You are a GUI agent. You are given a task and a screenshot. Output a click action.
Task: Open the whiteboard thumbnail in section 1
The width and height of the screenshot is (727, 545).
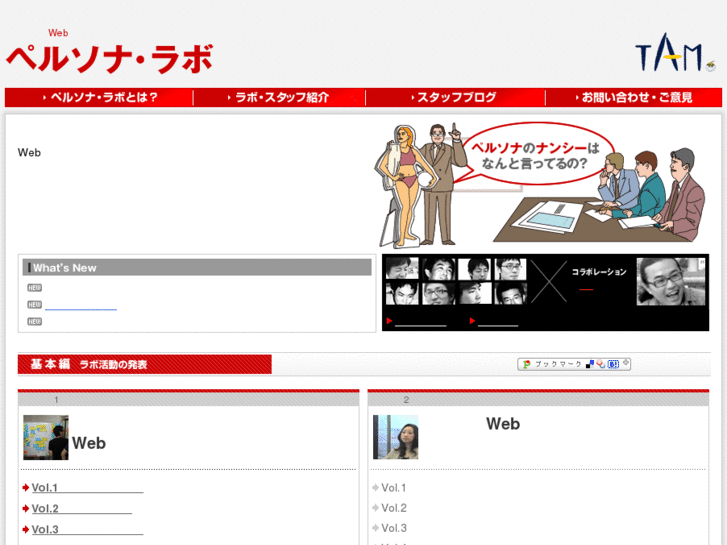tap(46, 437)
